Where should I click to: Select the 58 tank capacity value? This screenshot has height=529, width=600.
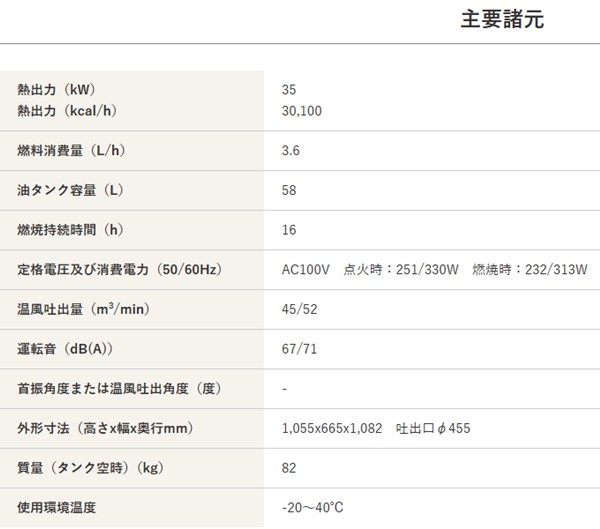point(290,190)
